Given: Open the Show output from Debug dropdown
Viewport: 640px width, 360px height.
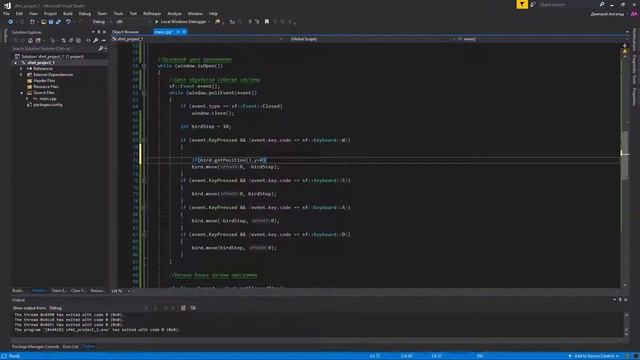Looking at the screenshot, I should (98, 308).
